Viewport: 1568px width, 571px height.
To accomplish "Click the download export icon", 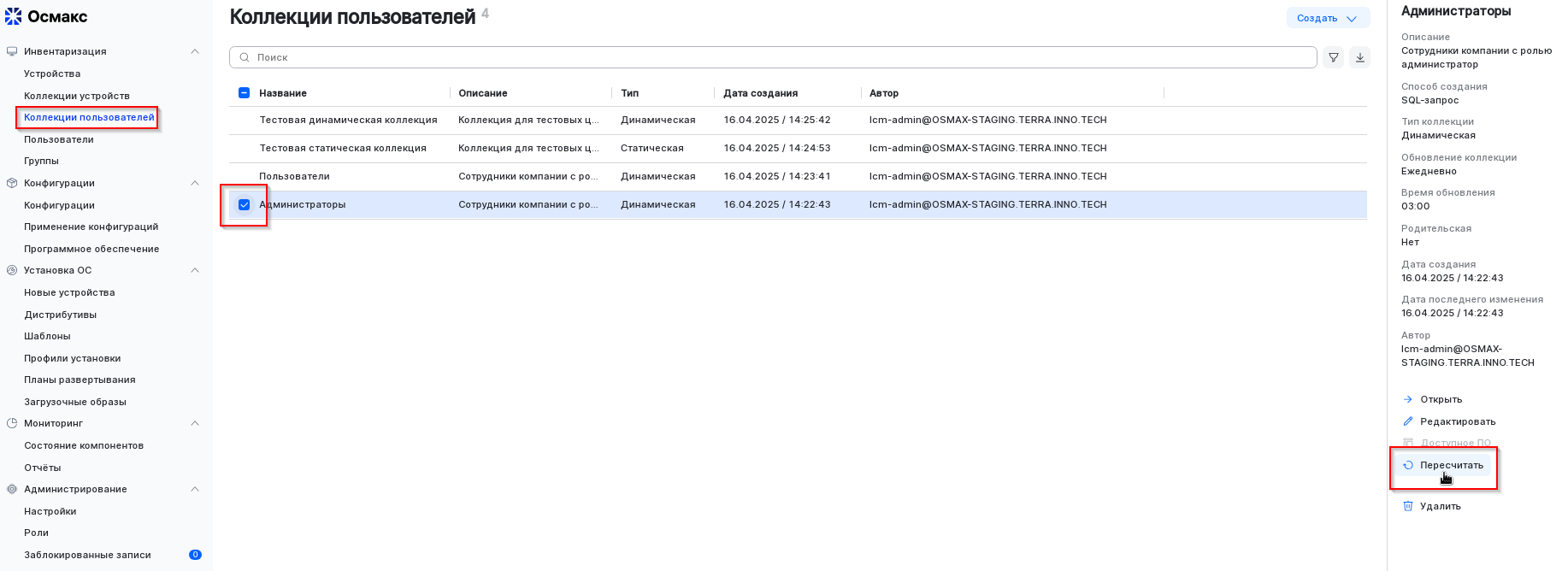I will pyautogui.click(x=1359, y=57).
